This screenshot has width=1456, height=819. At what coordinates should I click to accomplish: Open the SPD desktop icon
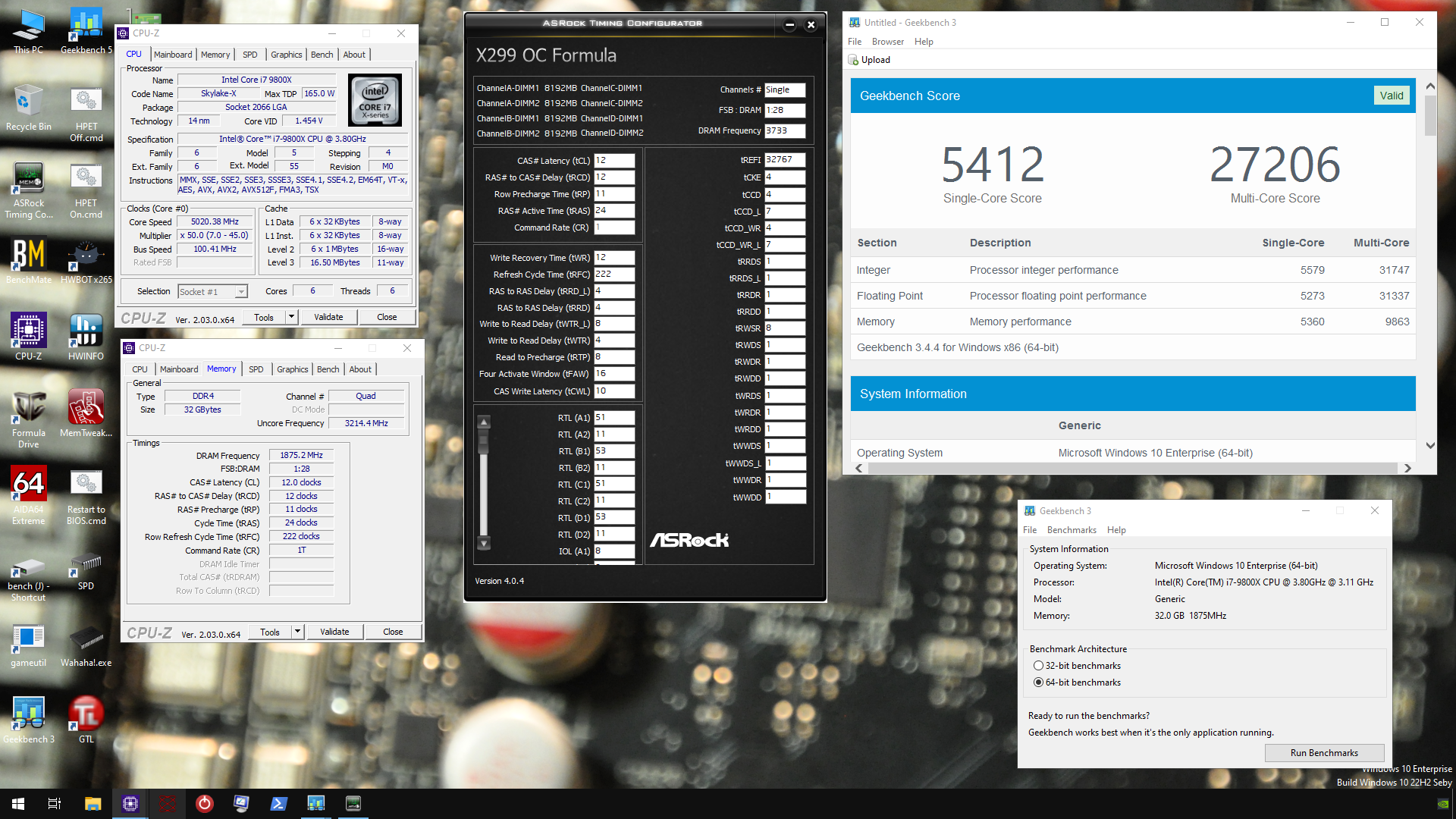pyautogui.click(x=86, y=573)
